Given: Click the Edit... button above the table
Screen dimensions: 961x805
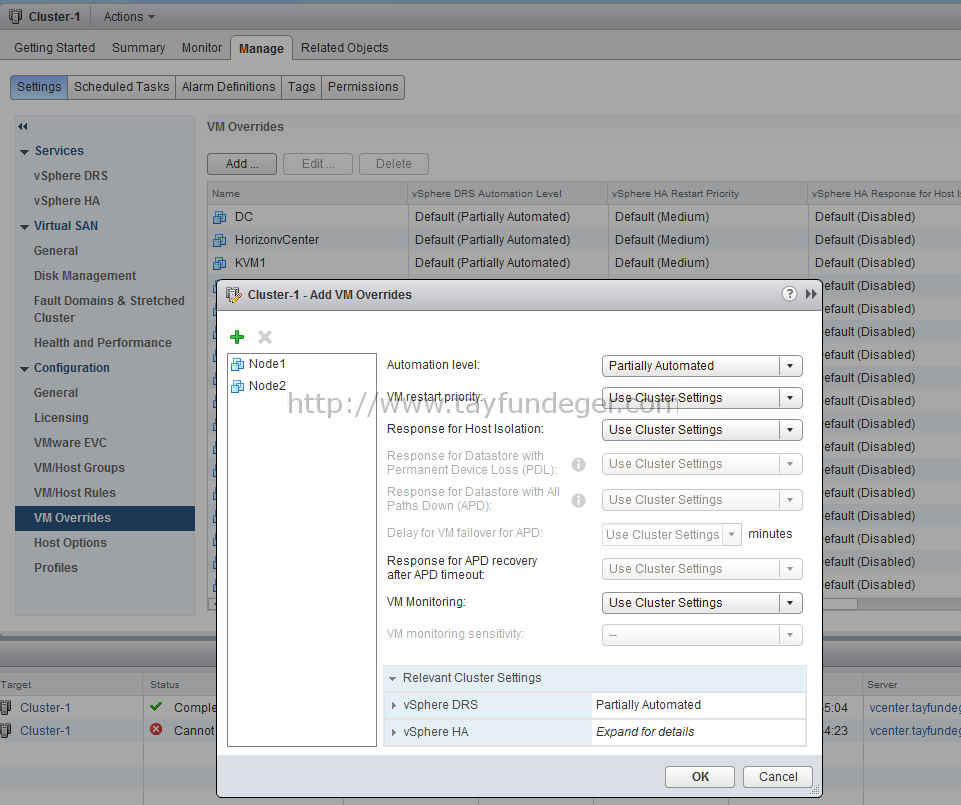Looking at the screenshot, I should [318, 164].
